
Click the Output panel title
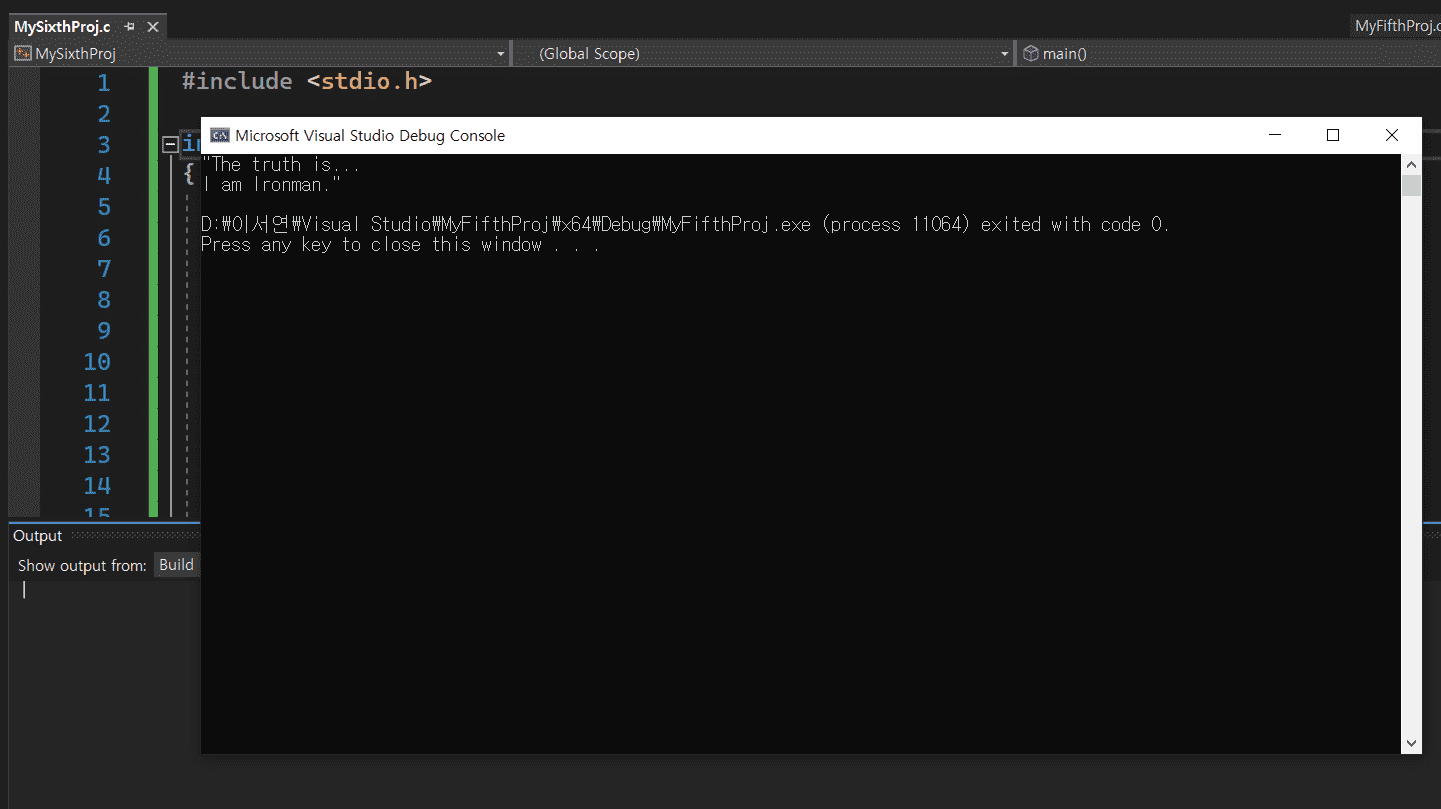(38, 536)
